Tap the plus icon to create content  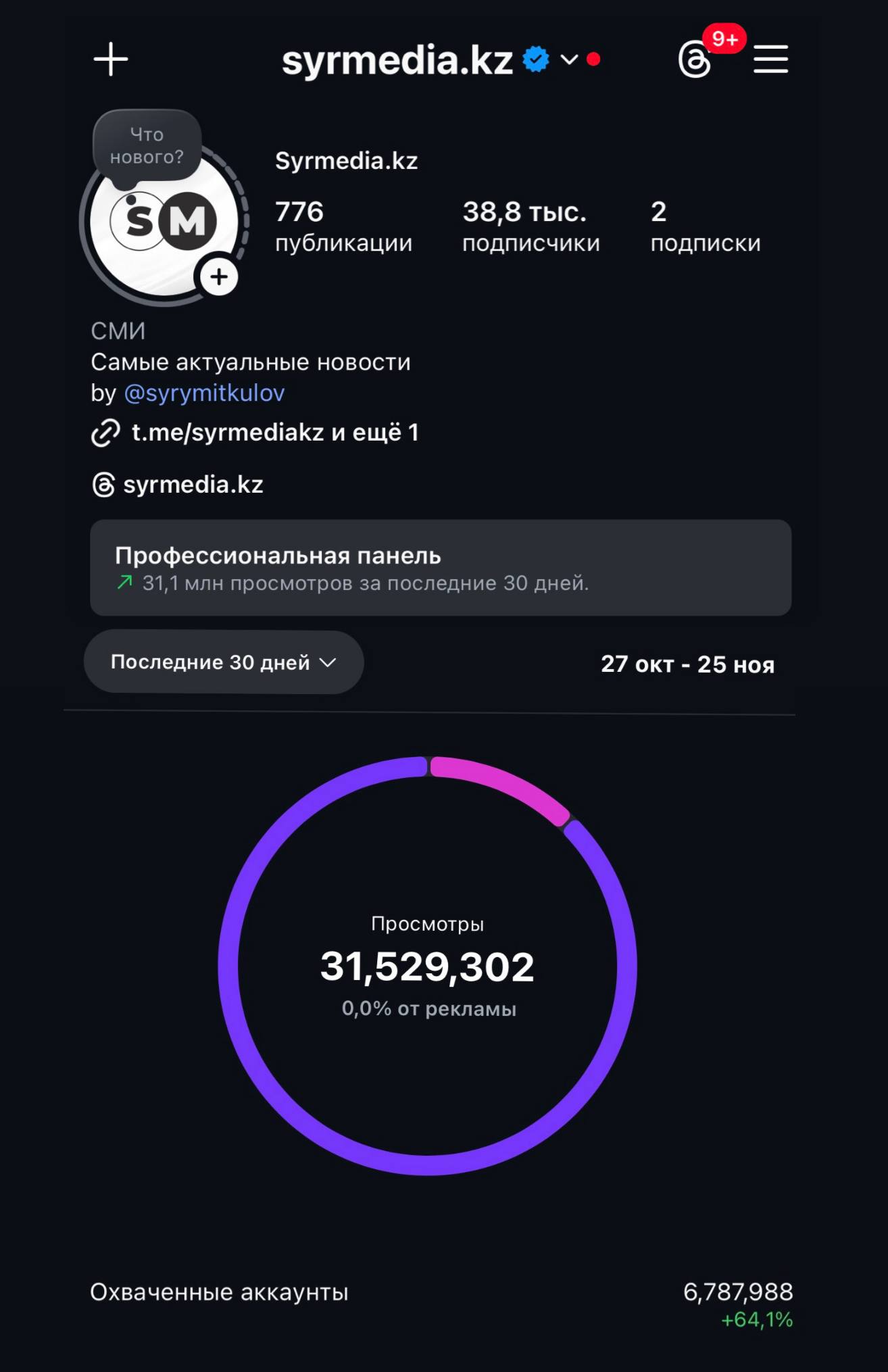[x=111, y=59]
